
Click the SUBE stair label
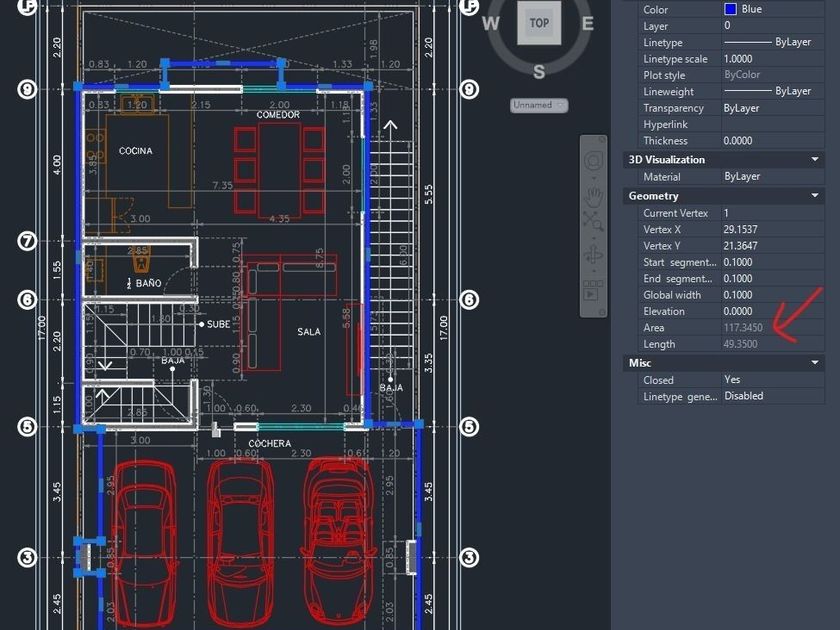point(219,324)
